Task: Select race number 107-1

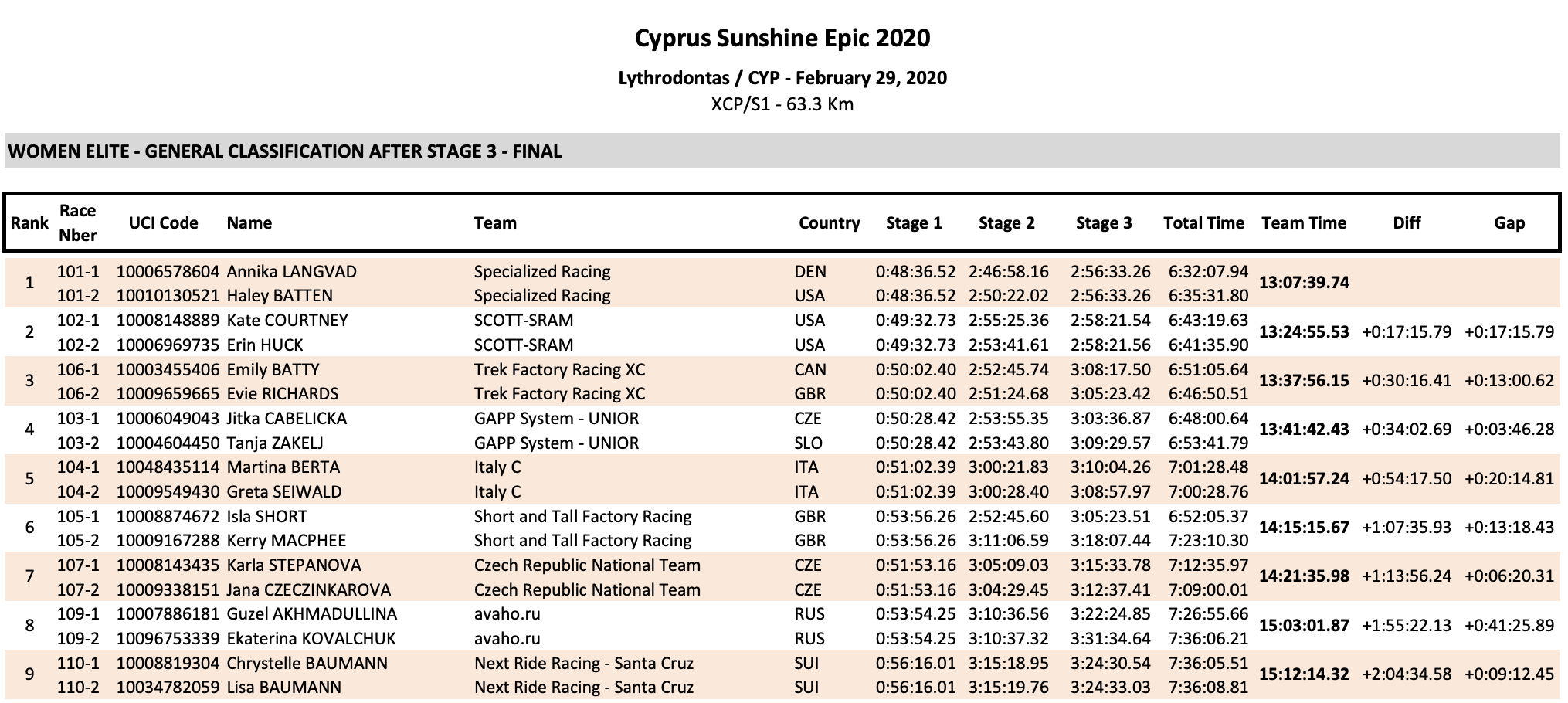Action: tap(78, 565)
